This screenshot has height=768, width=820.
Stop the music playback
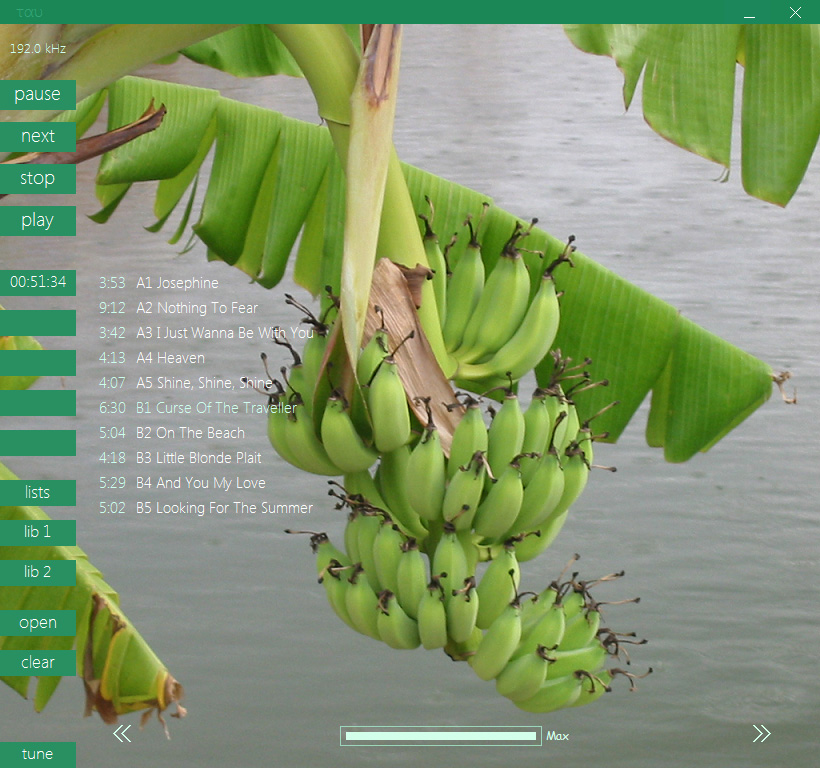[38, 179]
